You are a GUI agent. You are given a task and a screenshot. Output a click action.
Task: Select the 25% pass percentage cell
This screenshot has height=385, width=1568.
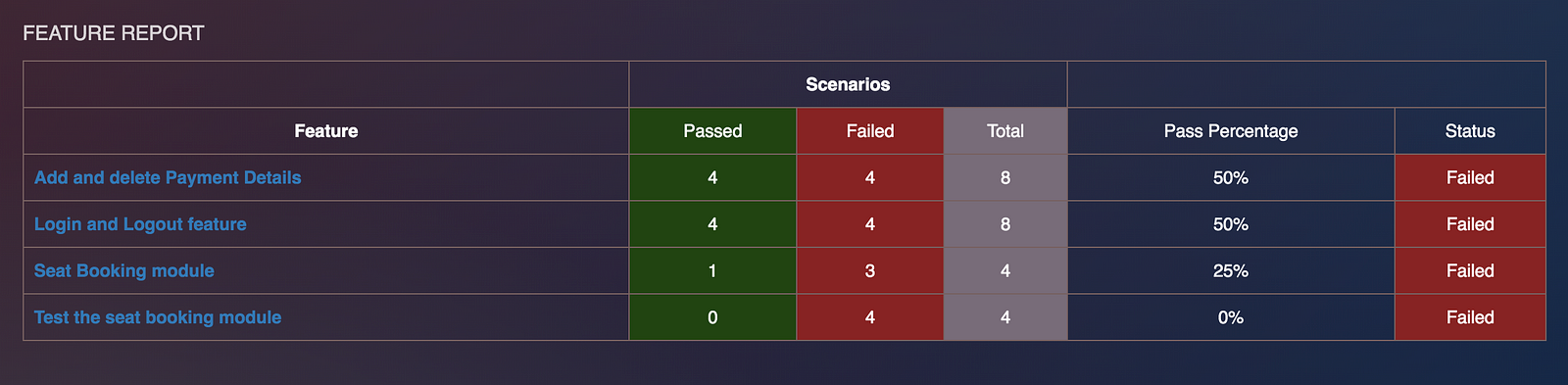(x=1231, y=270)
